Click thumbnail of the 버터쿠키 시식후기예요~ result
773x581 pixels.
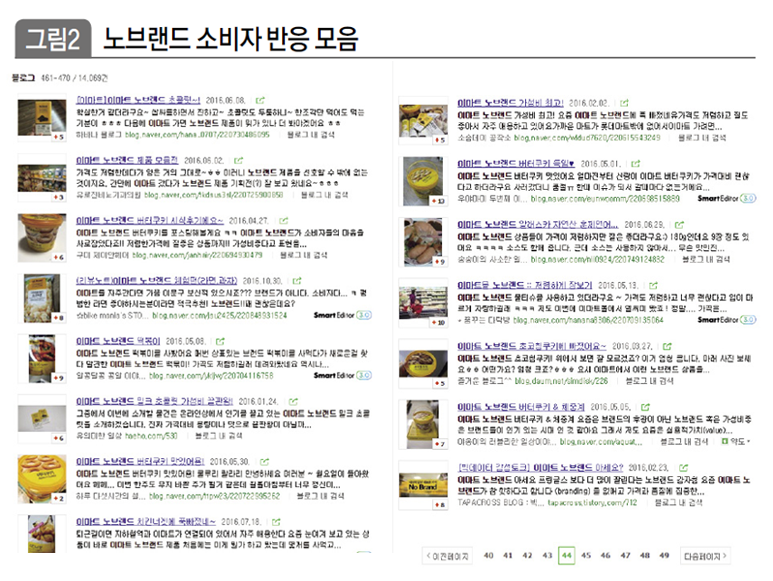click(x=42, y=238)
